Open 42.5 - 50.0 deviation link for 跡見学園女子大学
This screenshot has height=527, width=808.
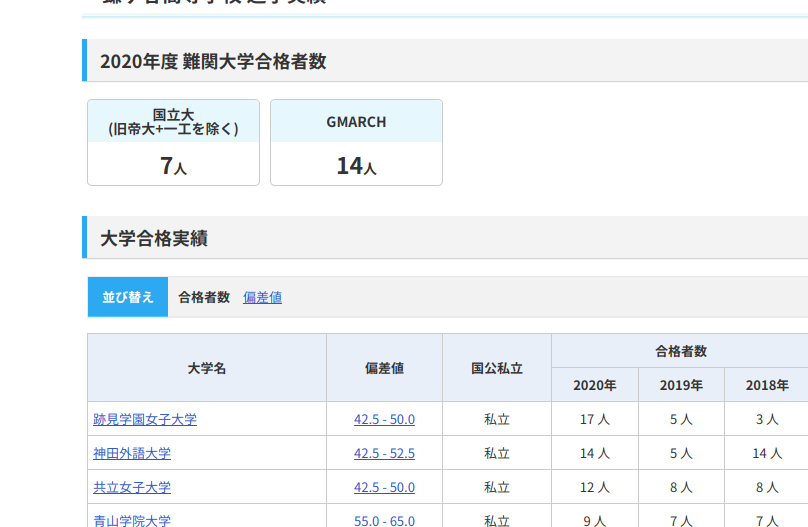pos(384,419)
